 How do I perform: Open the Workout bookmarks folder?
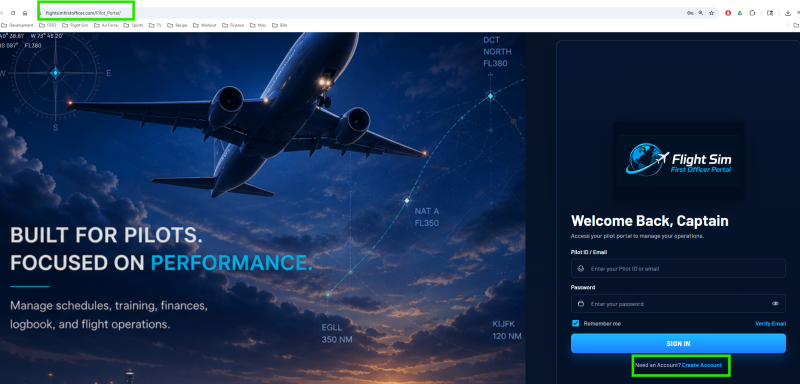click(x=205, y=25)
